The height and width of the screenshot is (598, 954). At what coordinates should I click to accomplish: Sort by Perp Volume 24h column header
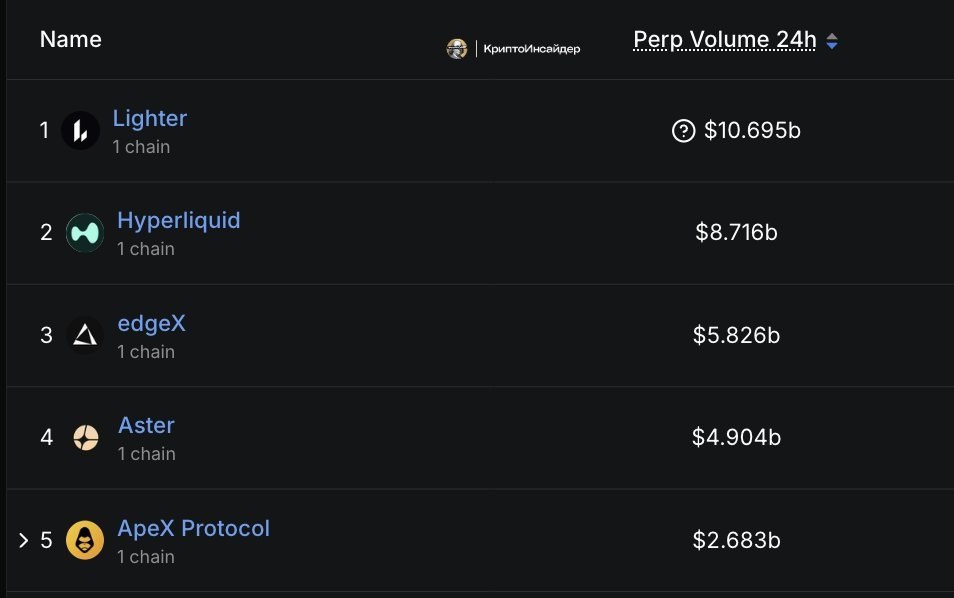coord(724,40)
